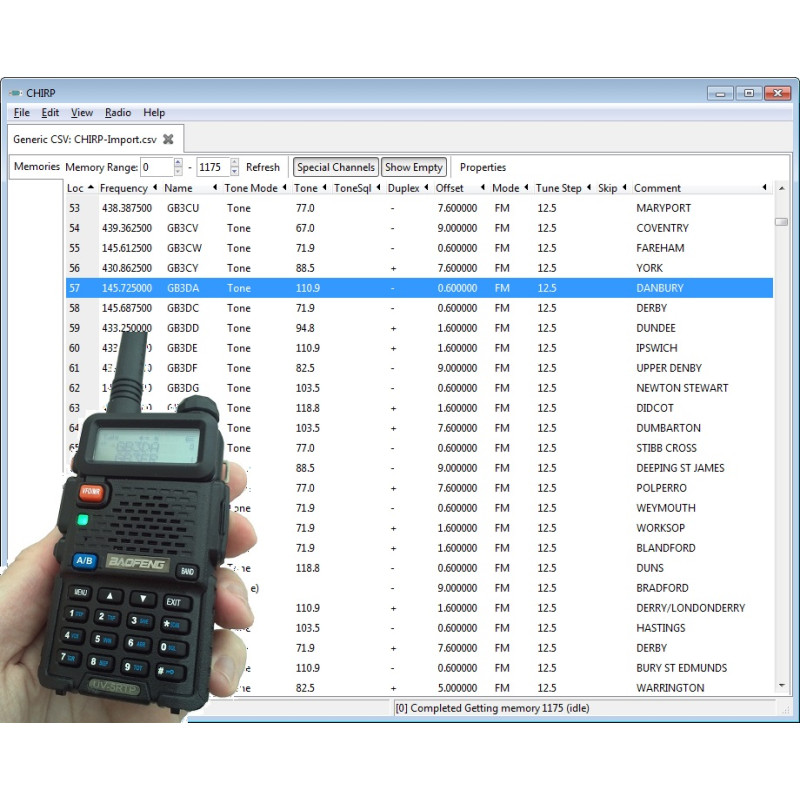Open the Radio menu

click(118, 113)
